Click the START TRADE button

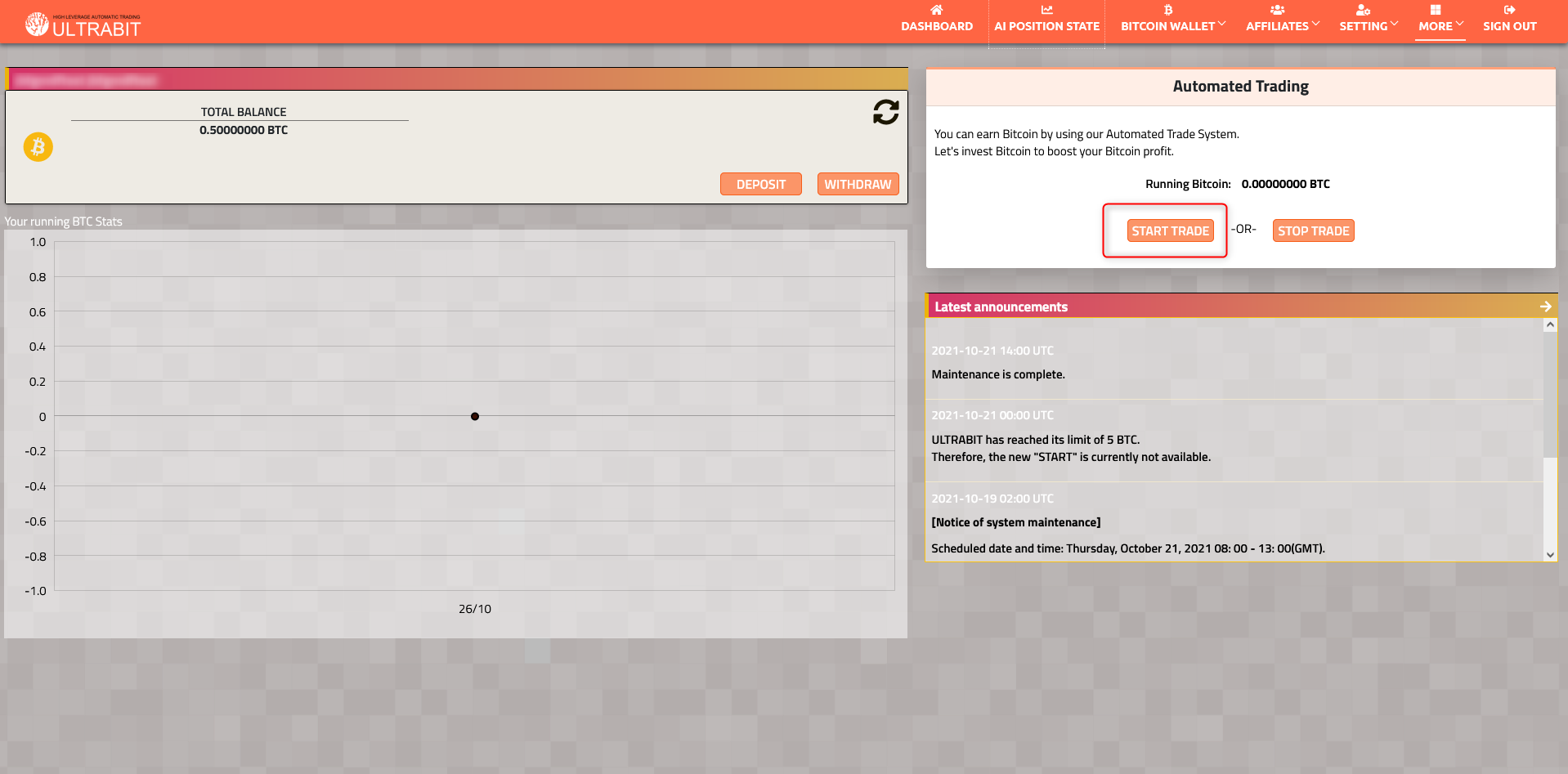tap(1170, 230)
